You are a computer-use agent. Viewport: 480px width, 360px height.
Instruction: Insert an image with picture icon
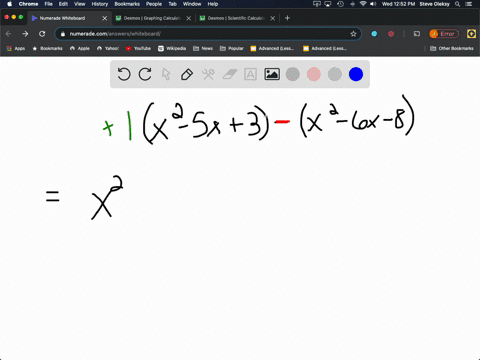tap(272, 74)
